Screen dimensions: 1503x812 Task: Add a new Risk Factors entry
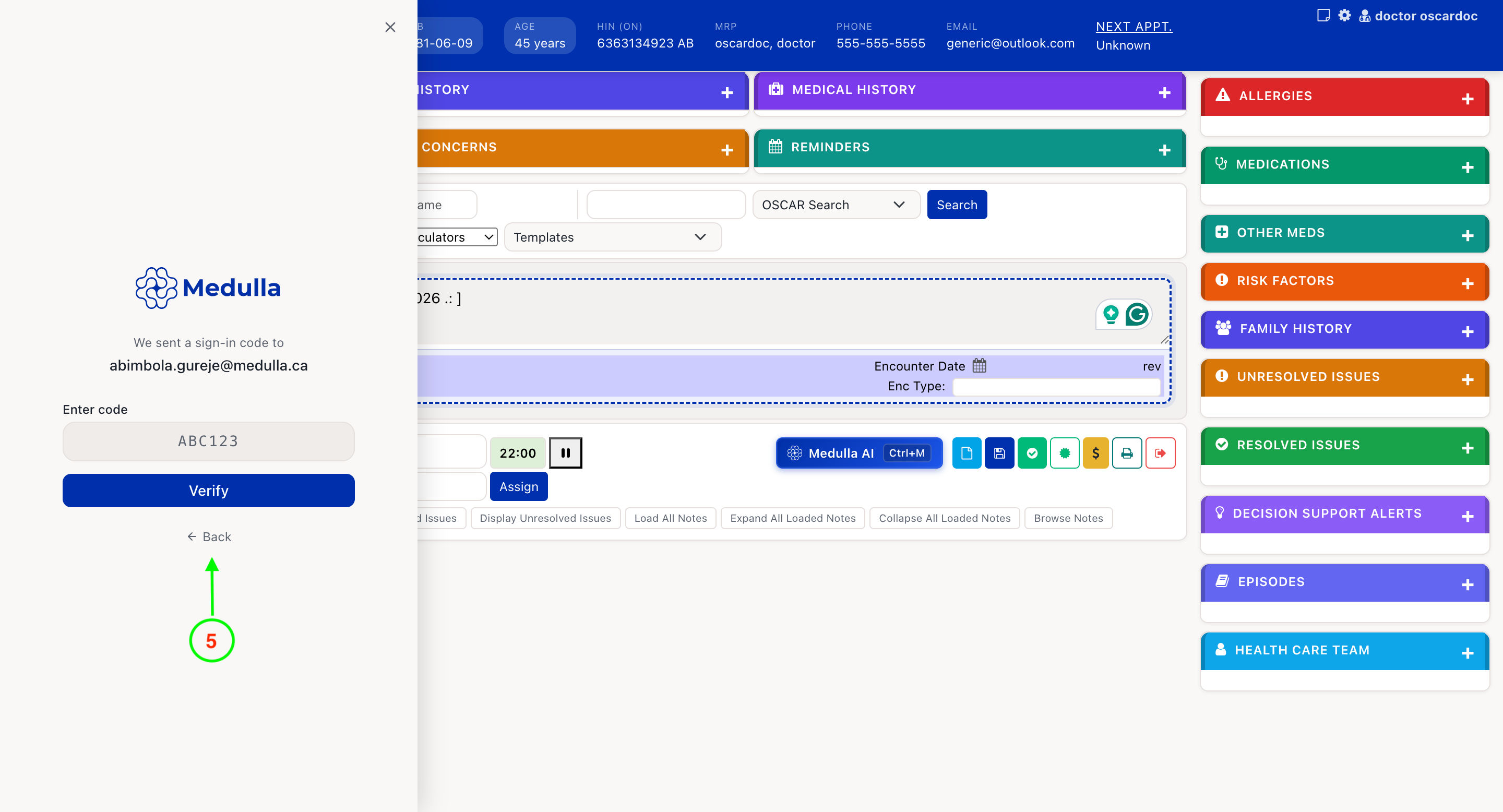pos(1468,283)
